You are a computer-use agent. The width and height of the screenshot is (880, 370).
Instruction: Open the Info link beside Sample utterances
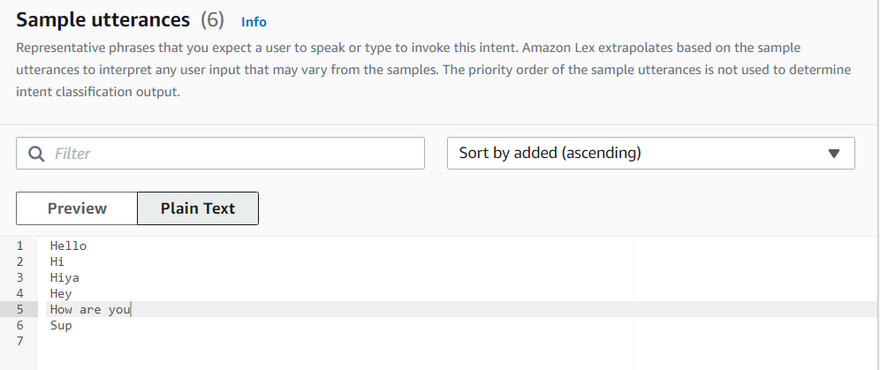[254, 22]
